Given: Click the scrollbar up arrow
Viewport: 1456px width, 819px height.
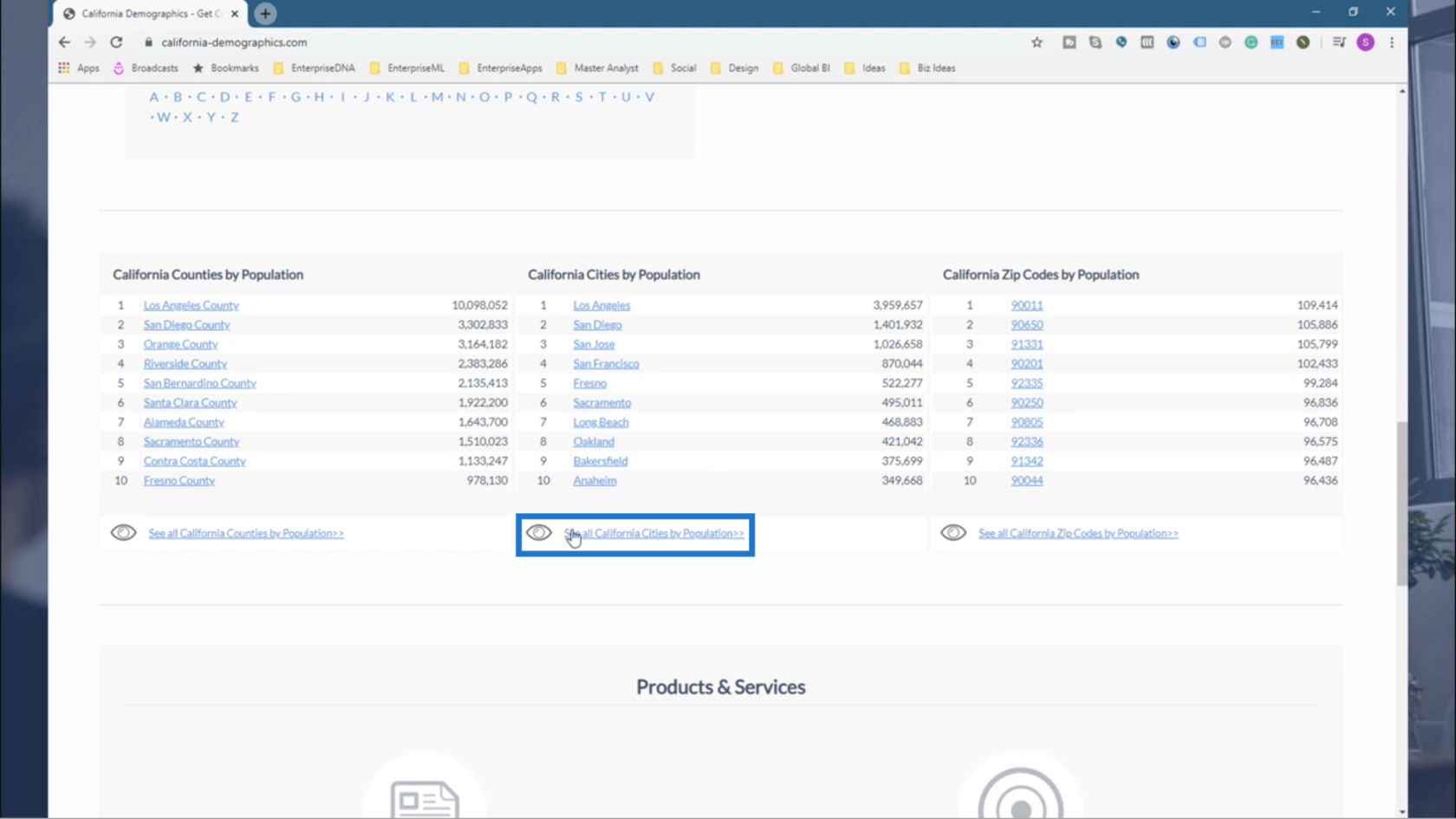Looking at the screenshot, I should 1401,90.
